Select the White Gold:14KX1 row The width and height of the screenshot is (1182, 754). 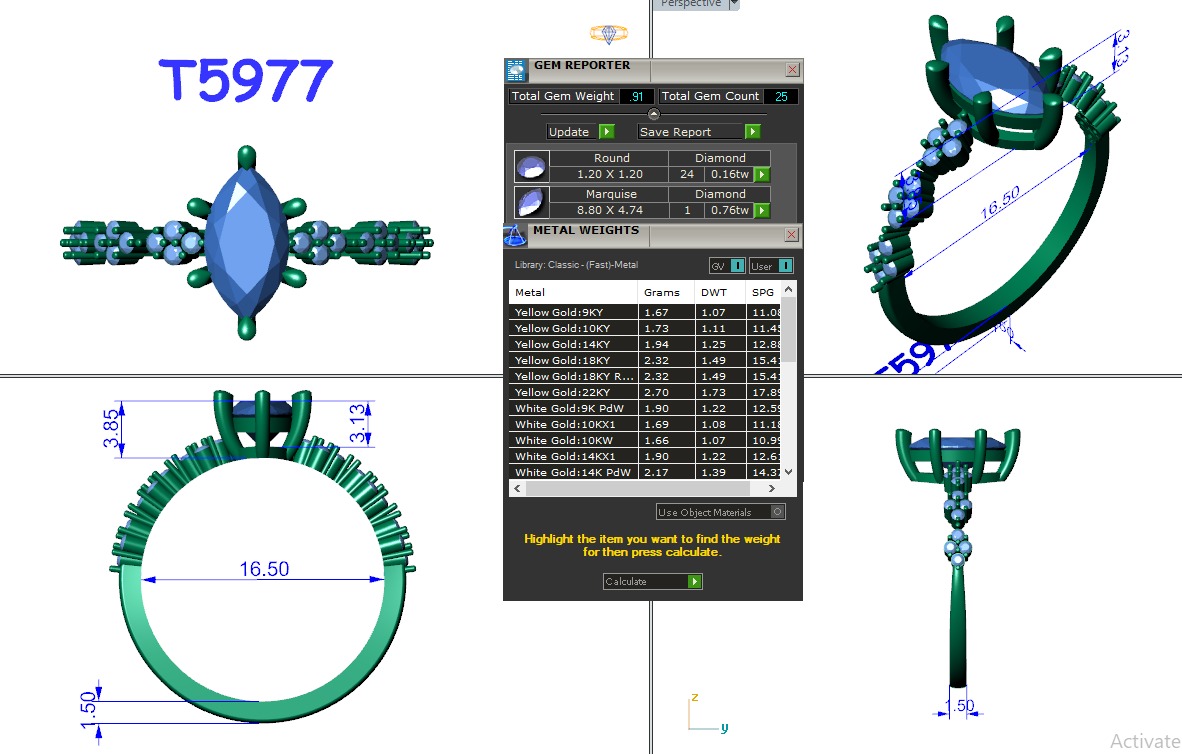point(645,456)
